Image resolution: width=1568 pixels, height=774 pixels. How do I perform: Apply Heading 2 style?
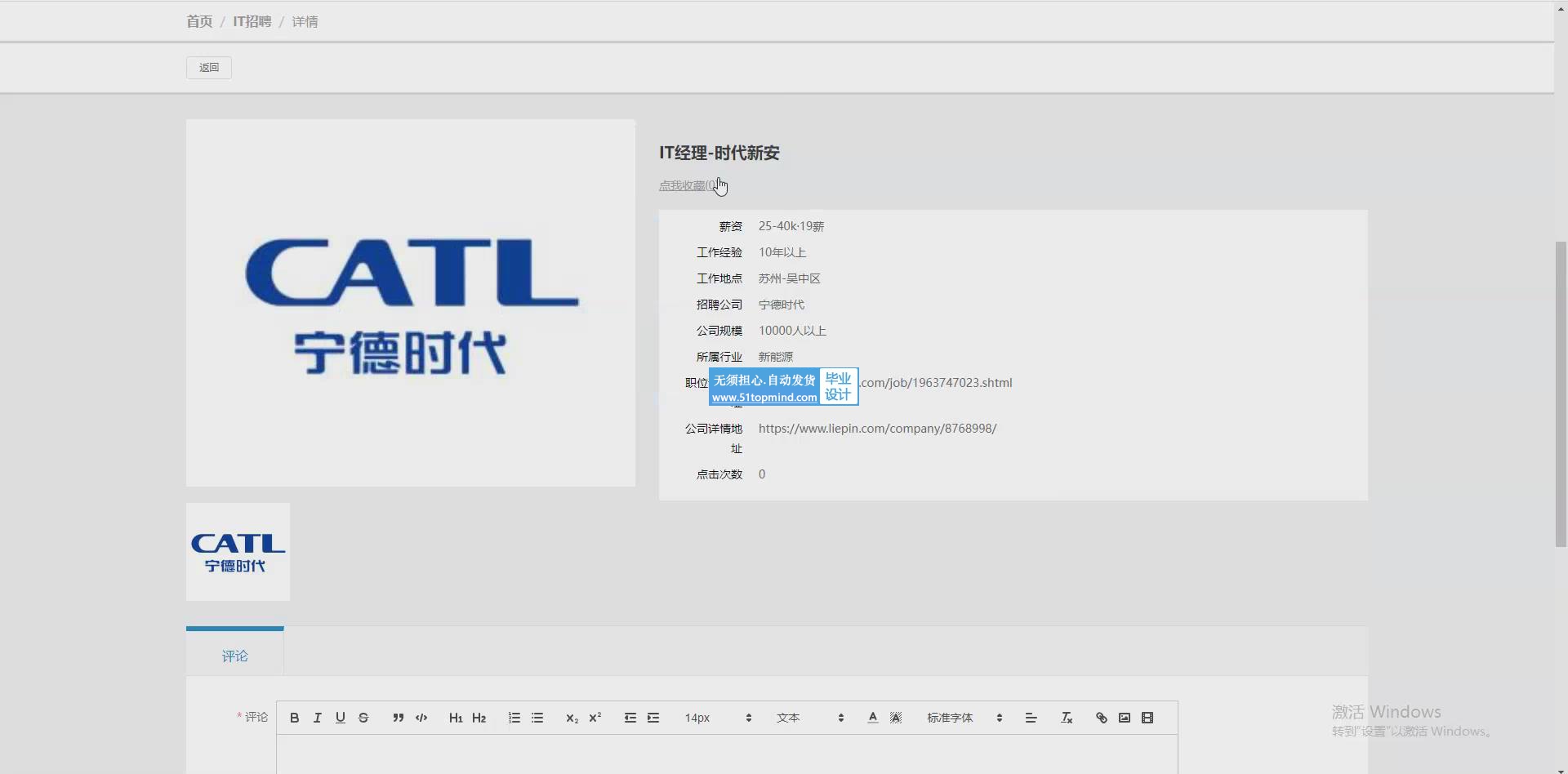pos(479,718)
